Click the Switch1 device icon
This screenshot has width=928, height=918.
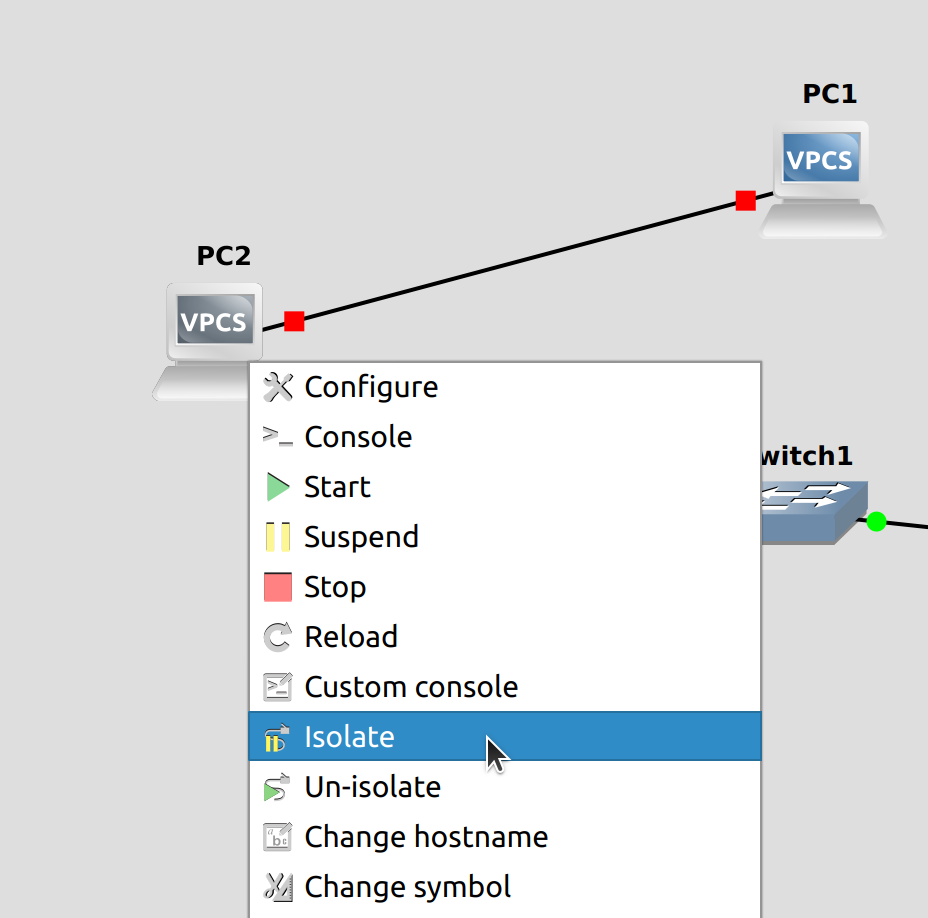click(x=810, y=512)
